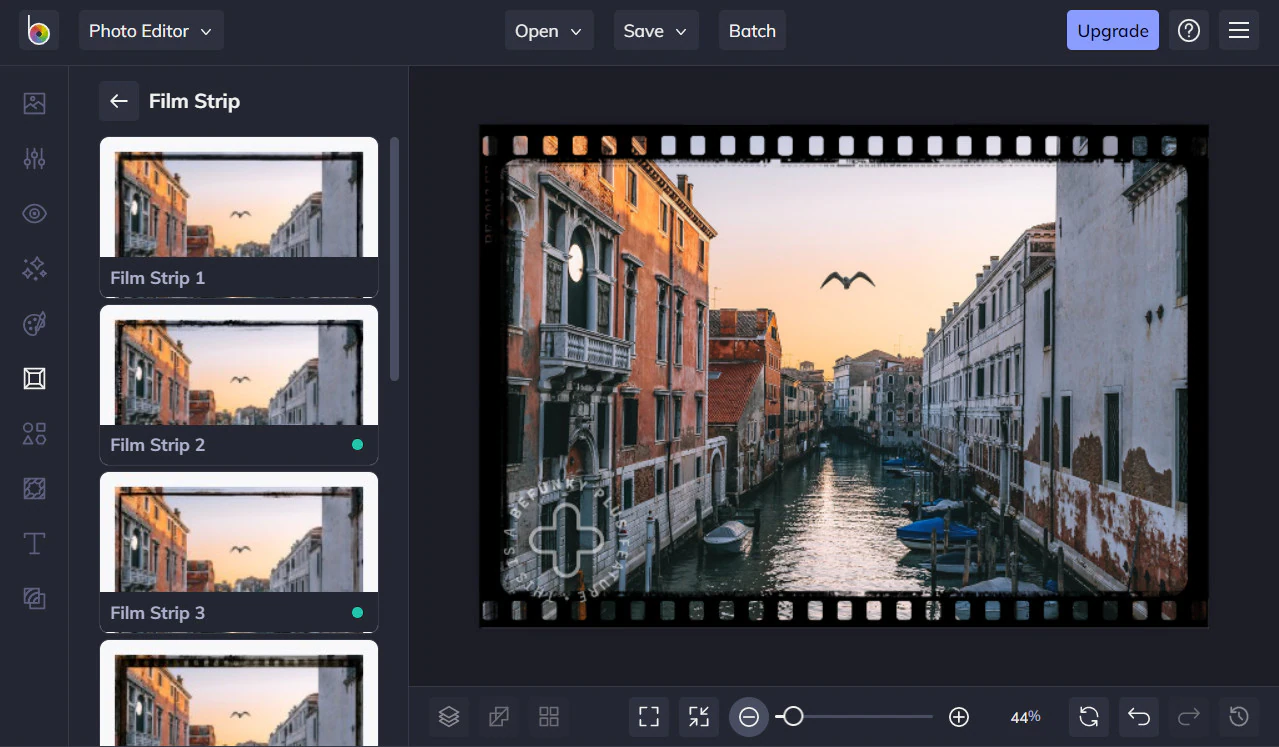Click the Film Strip panel title

click(194, 101)
